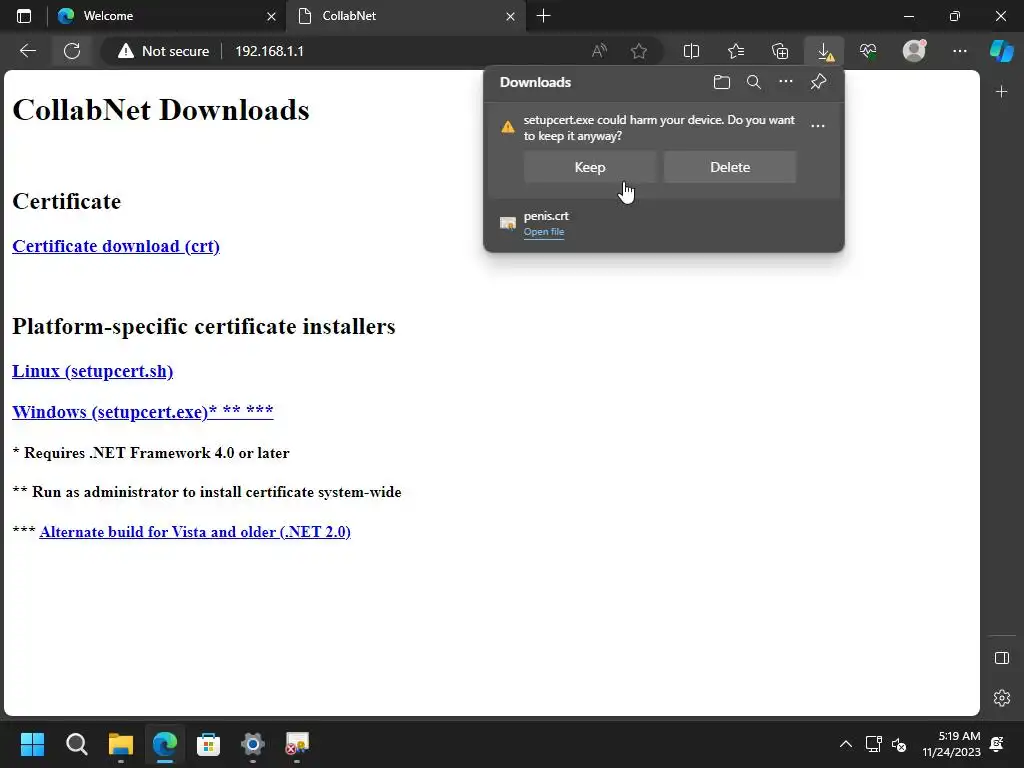Open Browser essentials heart icon
The height and width of the screenshot is (768, 1024).
[868, 51]
